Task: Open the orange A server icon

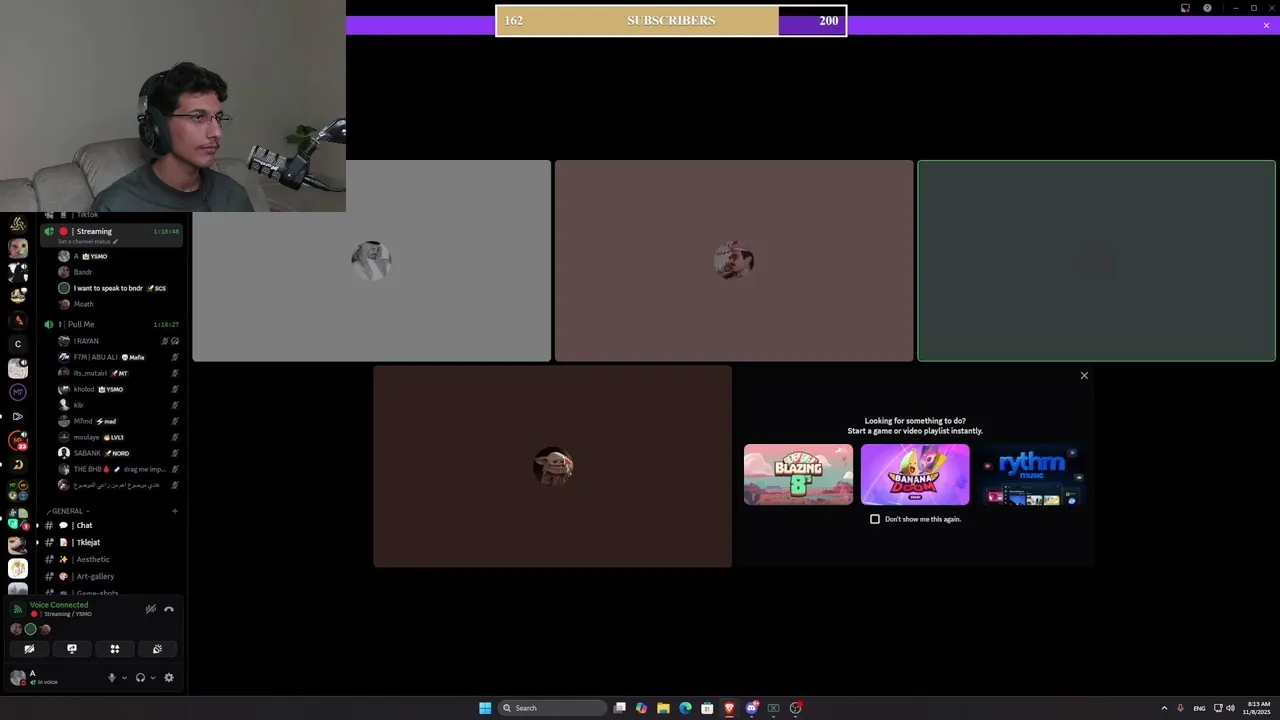Action: click(x=17, y=320)
